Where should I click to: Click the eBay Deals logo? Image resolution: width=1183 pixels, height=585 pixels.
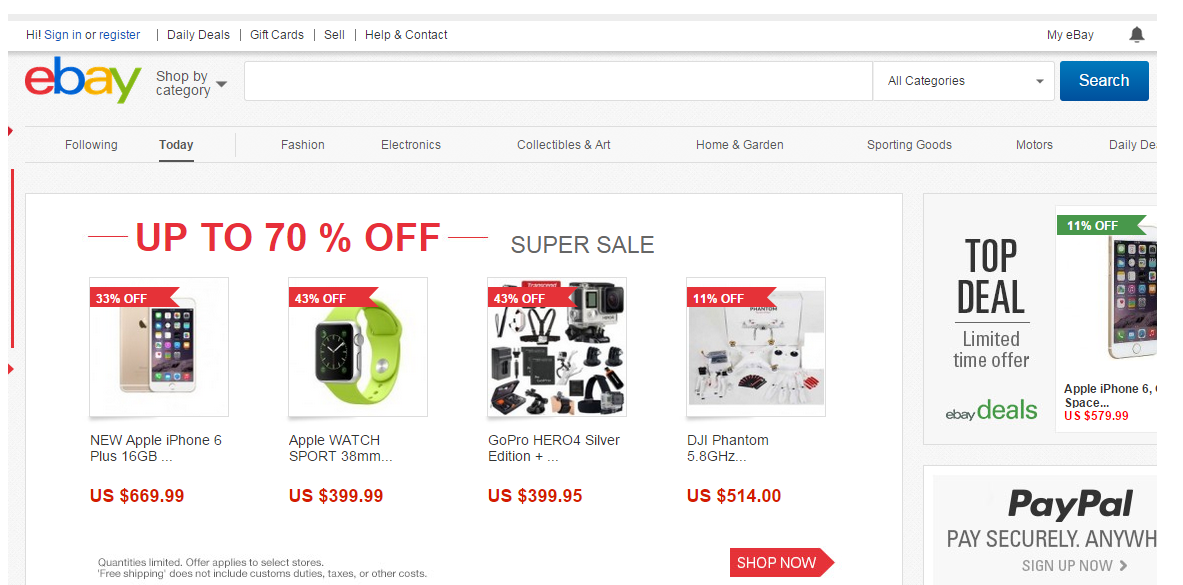991,410
